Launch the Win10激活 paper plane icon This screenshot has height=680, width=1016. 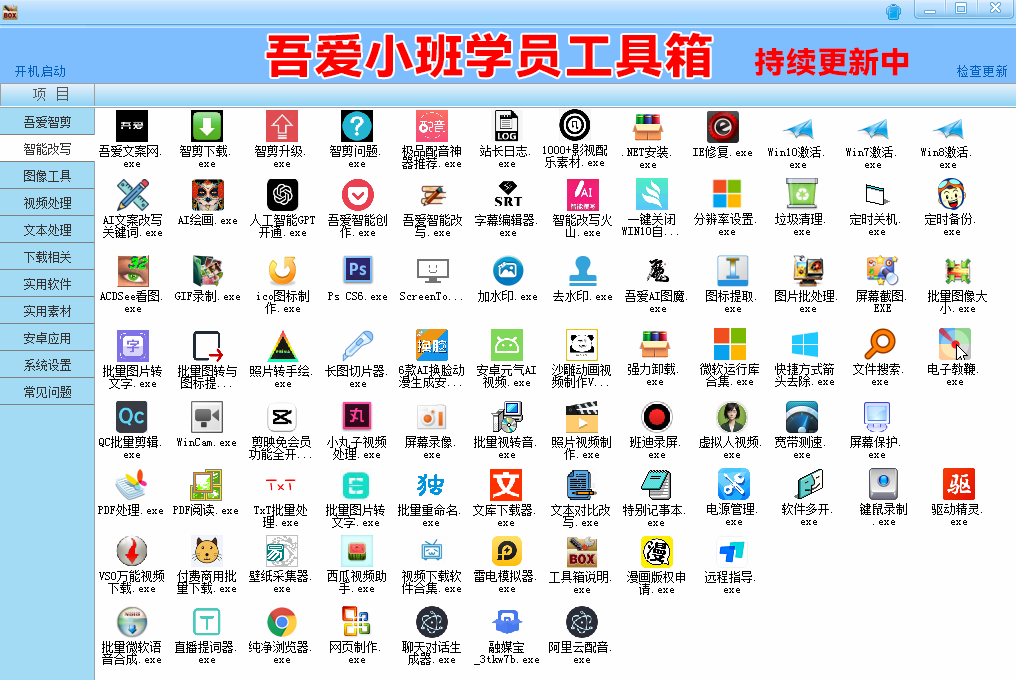click(797, 128)
